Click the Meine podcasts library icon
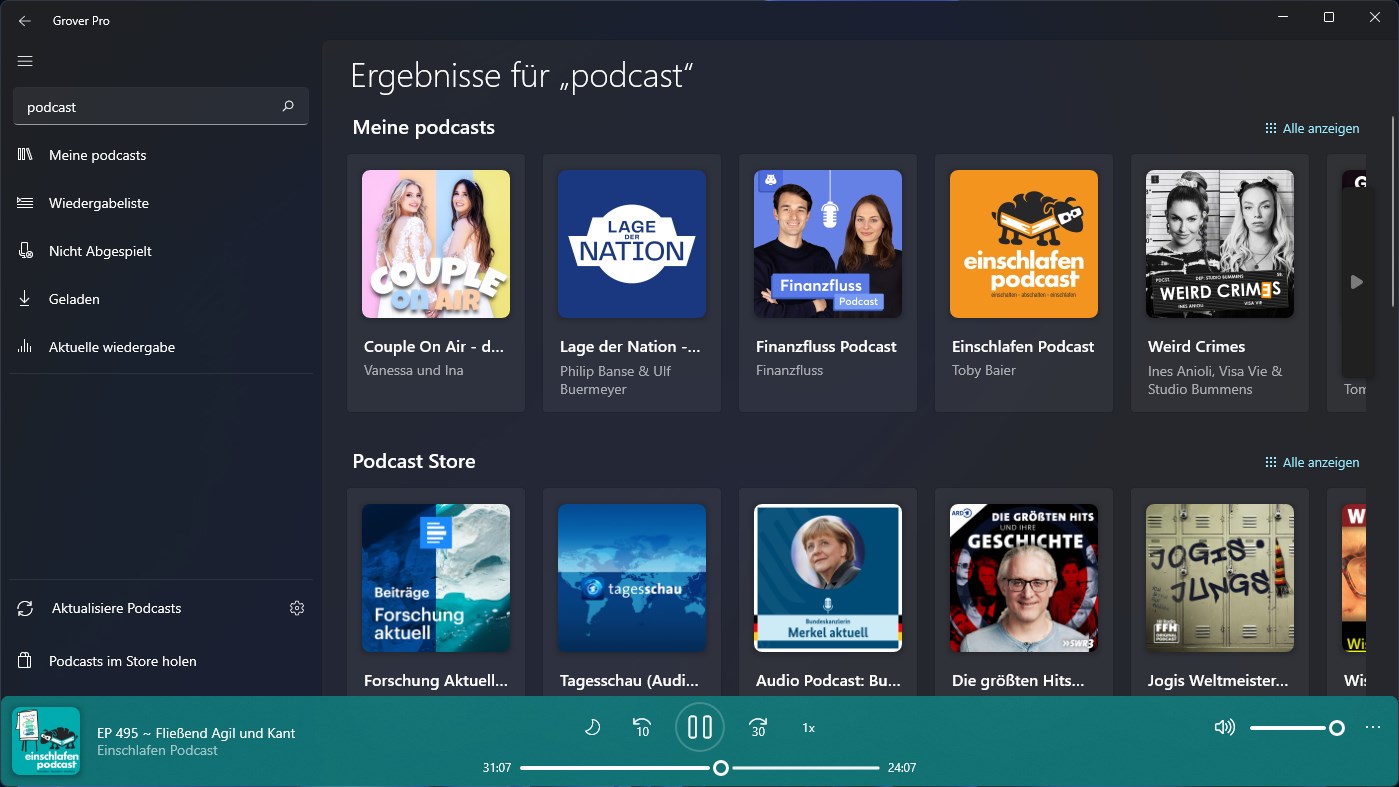Image resolution: width=1399 pixels, height=787 pixels. (x=26, y=155)
